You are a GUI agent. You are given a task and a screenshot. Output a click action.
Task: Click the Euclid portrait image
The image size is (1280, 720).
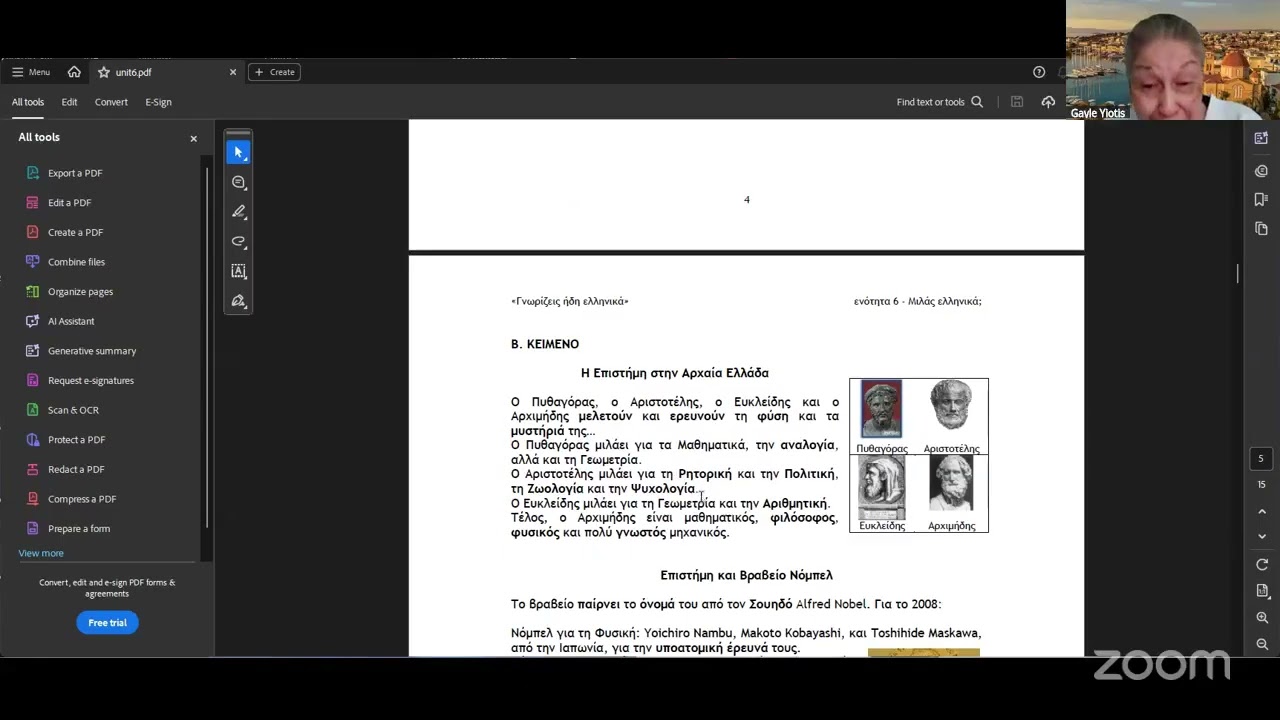(x=881, y=487)
